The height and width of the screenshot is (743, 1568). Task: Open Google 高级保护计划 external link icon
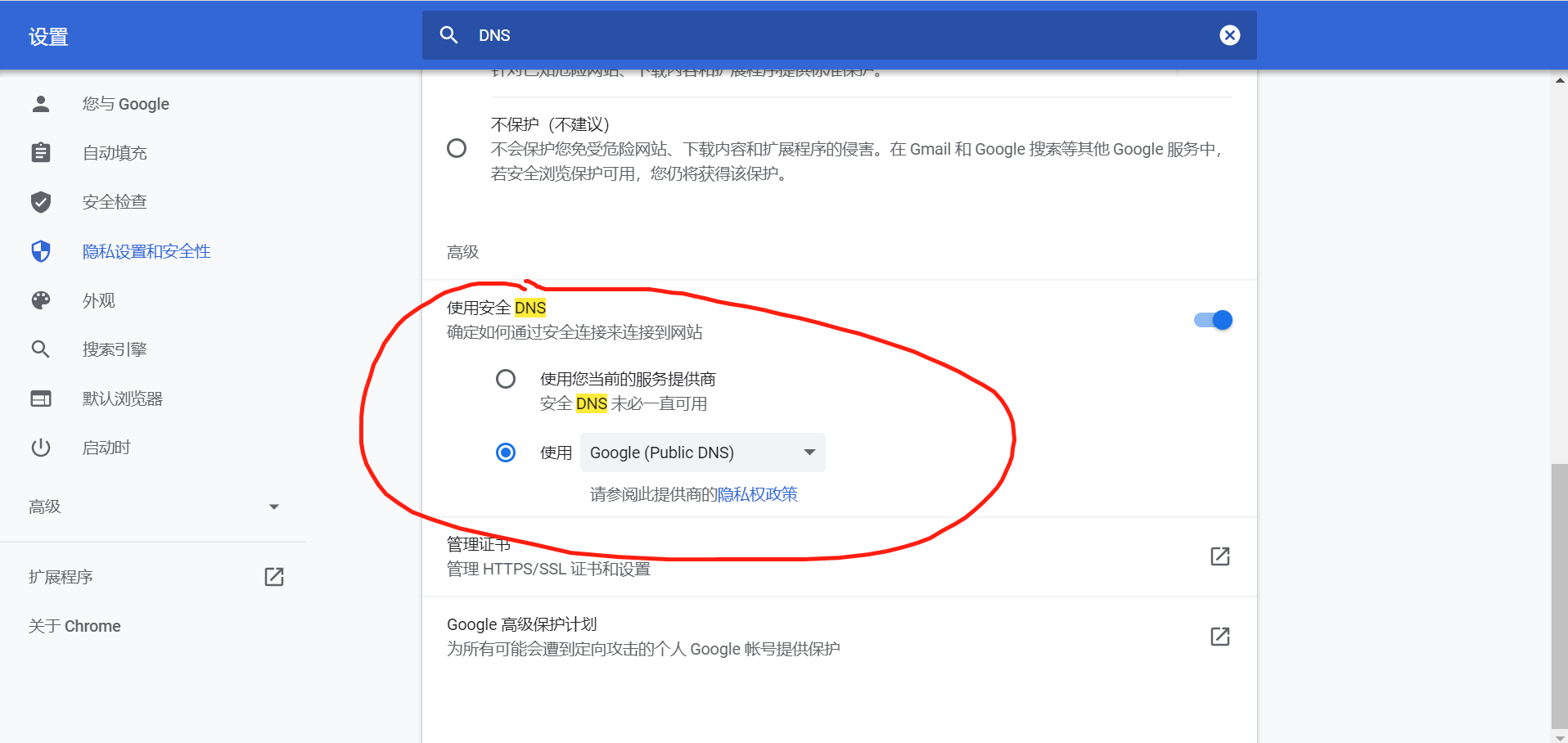tap(1220, 637)
